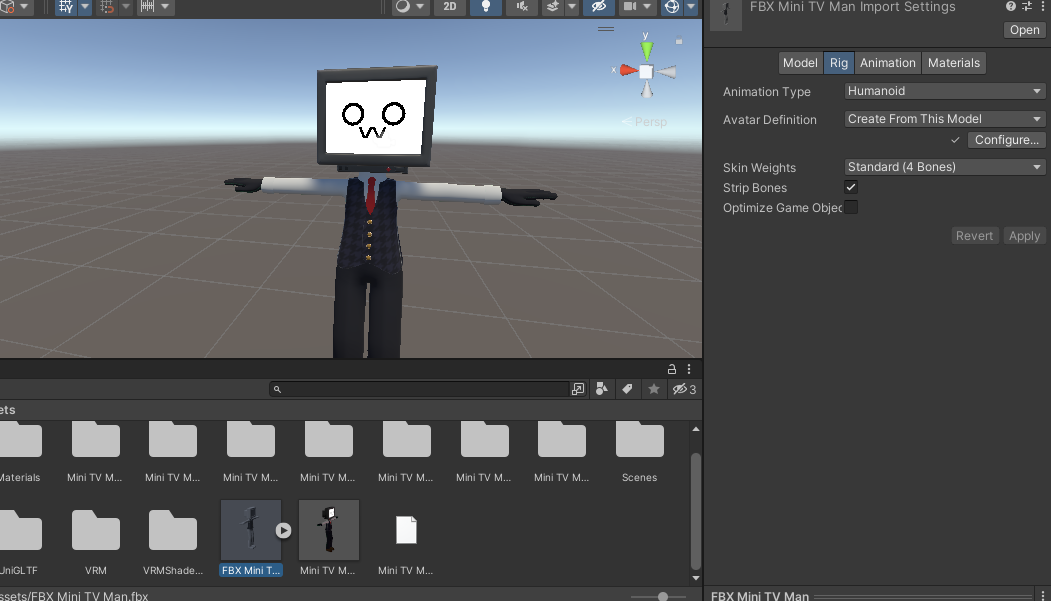1051x601 pixels.
Task: Select the Rig tab
Action: coord(839,63)
